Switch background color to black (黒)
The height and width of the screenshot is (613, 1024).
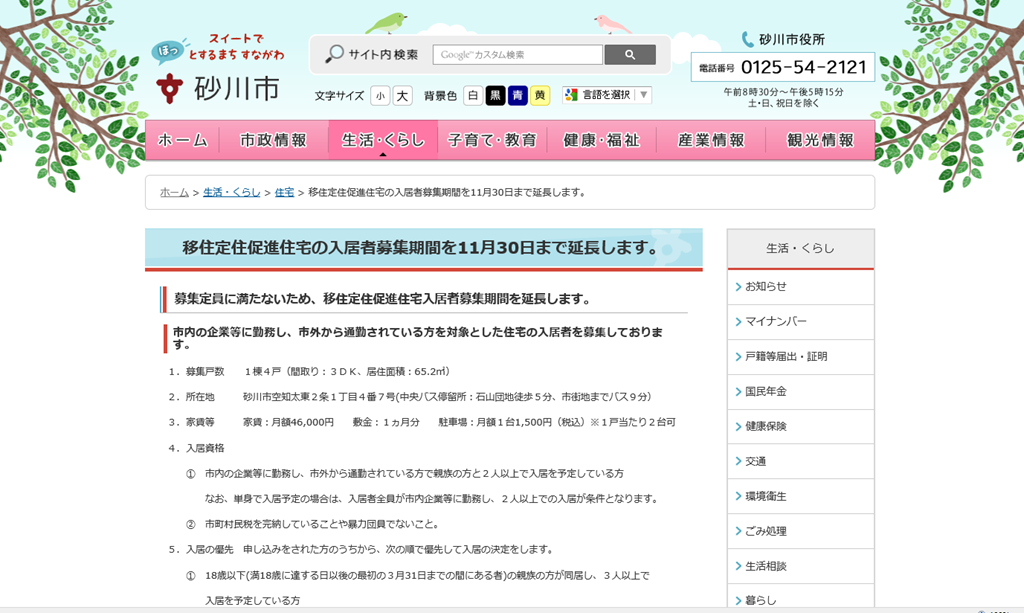[495, 96]
